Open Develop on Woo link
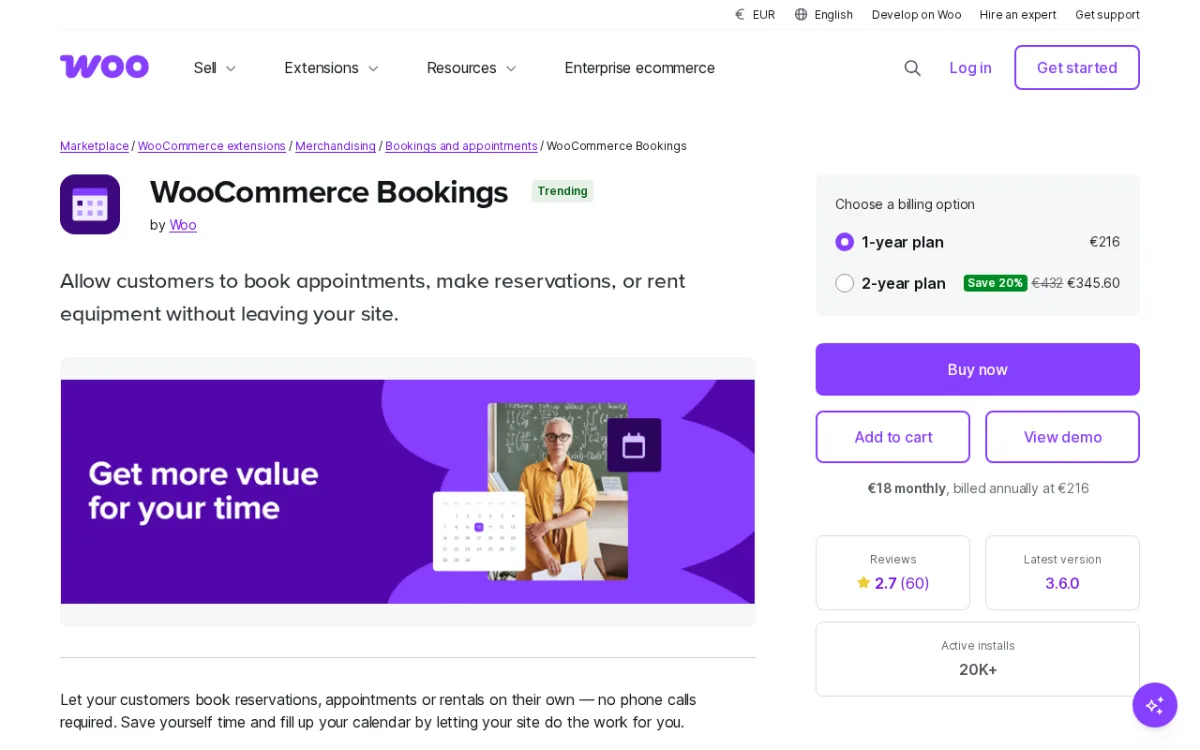The width and height of the screenshot is (1200, 750). coord(916,15)
